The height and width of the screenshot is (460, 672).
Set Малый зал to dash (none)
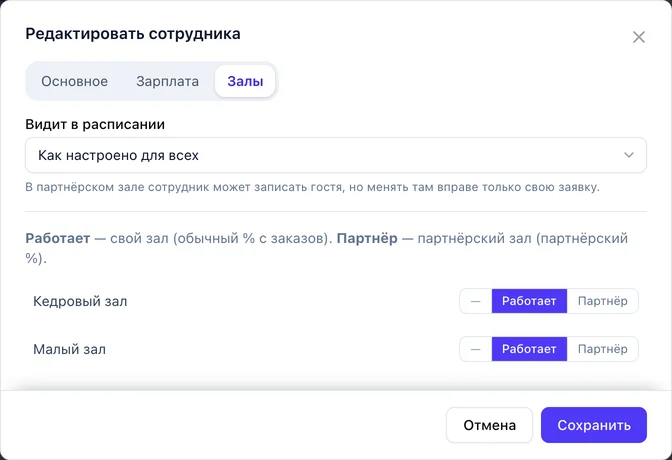475,349
